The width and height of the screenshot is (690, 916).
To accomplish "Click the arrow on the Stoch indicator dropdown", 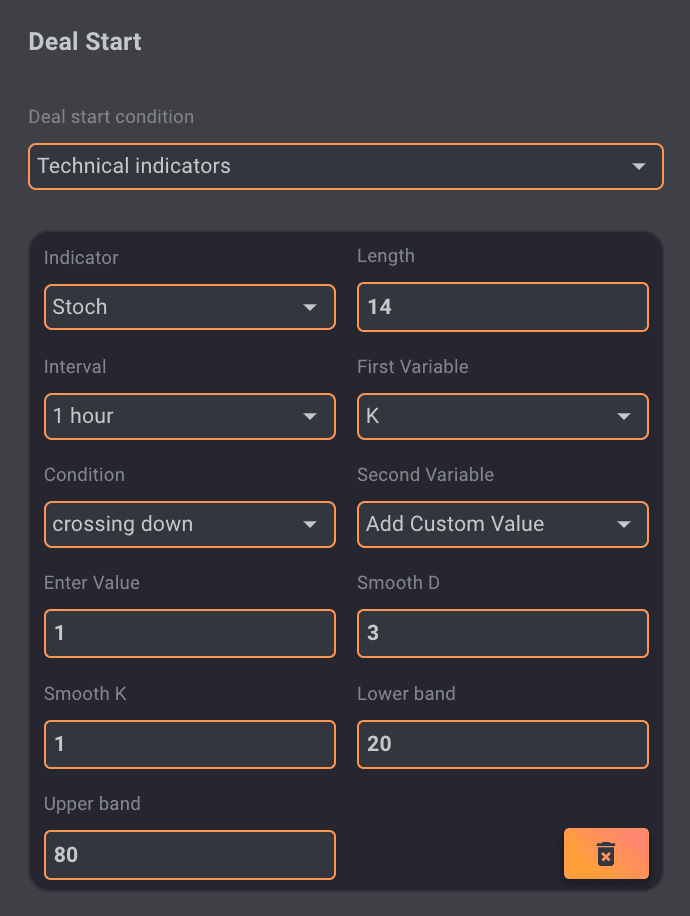I will (310, 307).
